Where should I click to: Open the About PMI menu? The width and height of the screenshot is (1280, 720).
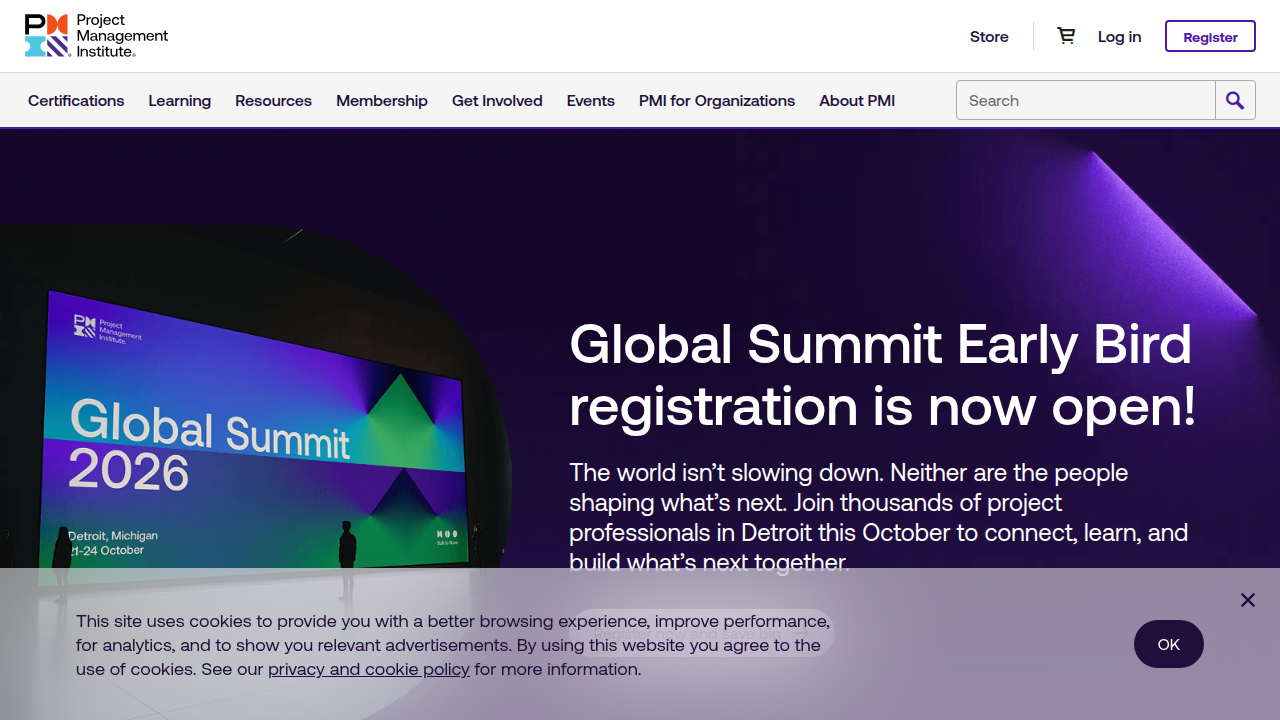point(857,100)
